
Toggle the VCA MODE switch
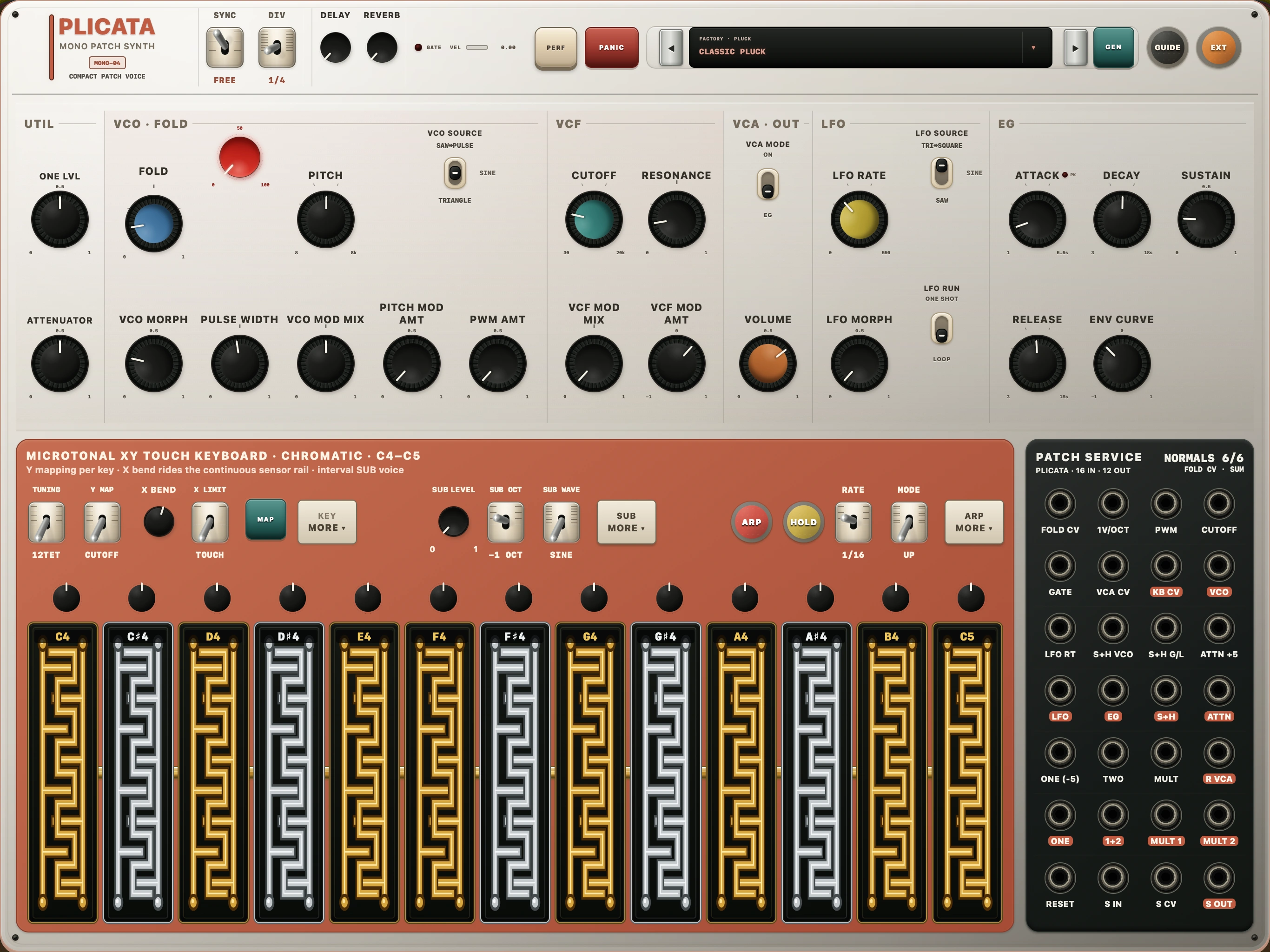(x=767, y=185)
